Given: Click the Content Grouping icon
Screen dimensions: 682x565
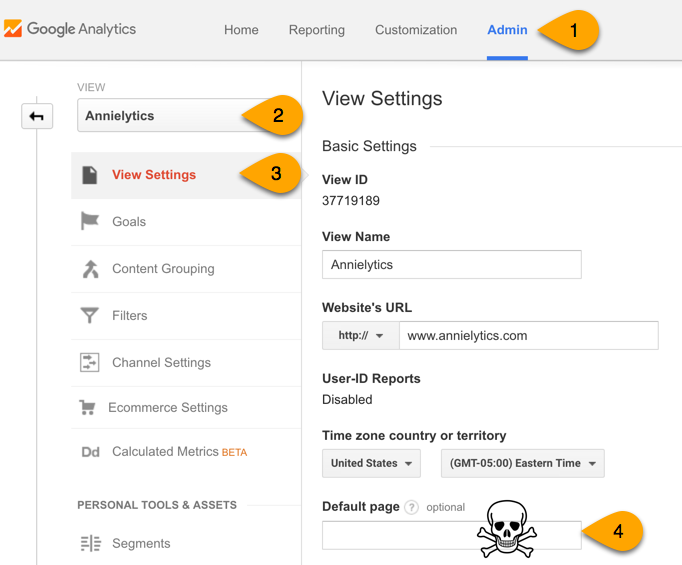Looking at the screenshot, I should (x=90, y=269).
